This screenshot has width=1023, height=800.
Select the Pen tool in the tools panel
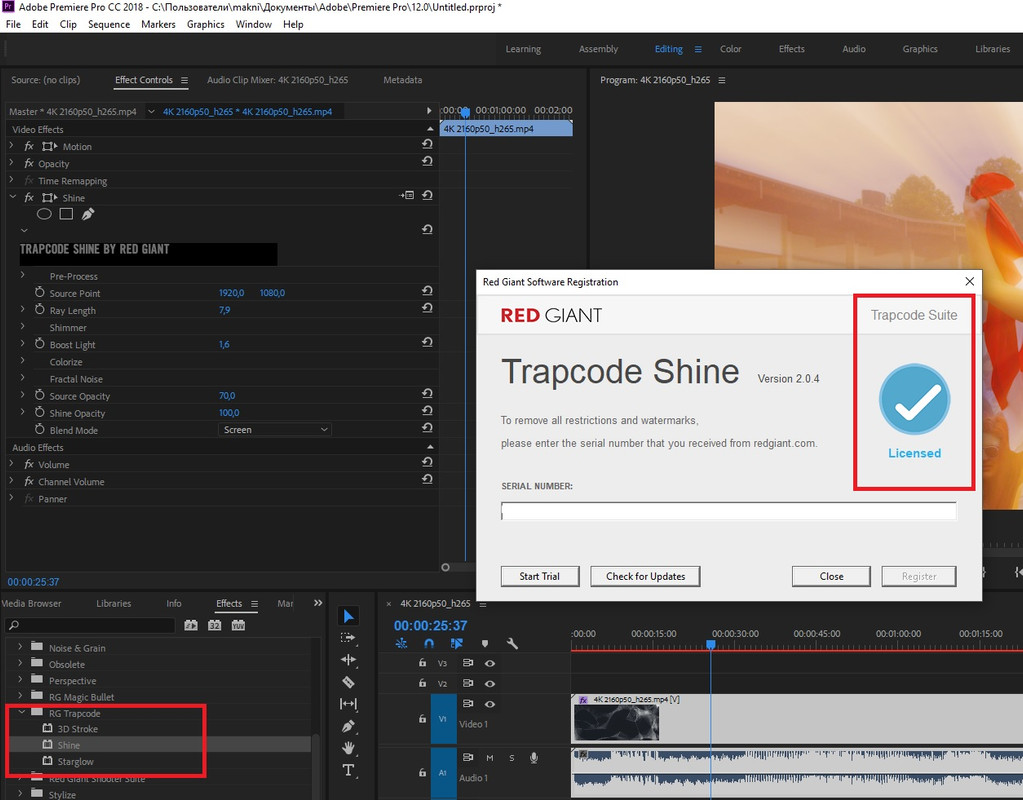pos(348,726)
